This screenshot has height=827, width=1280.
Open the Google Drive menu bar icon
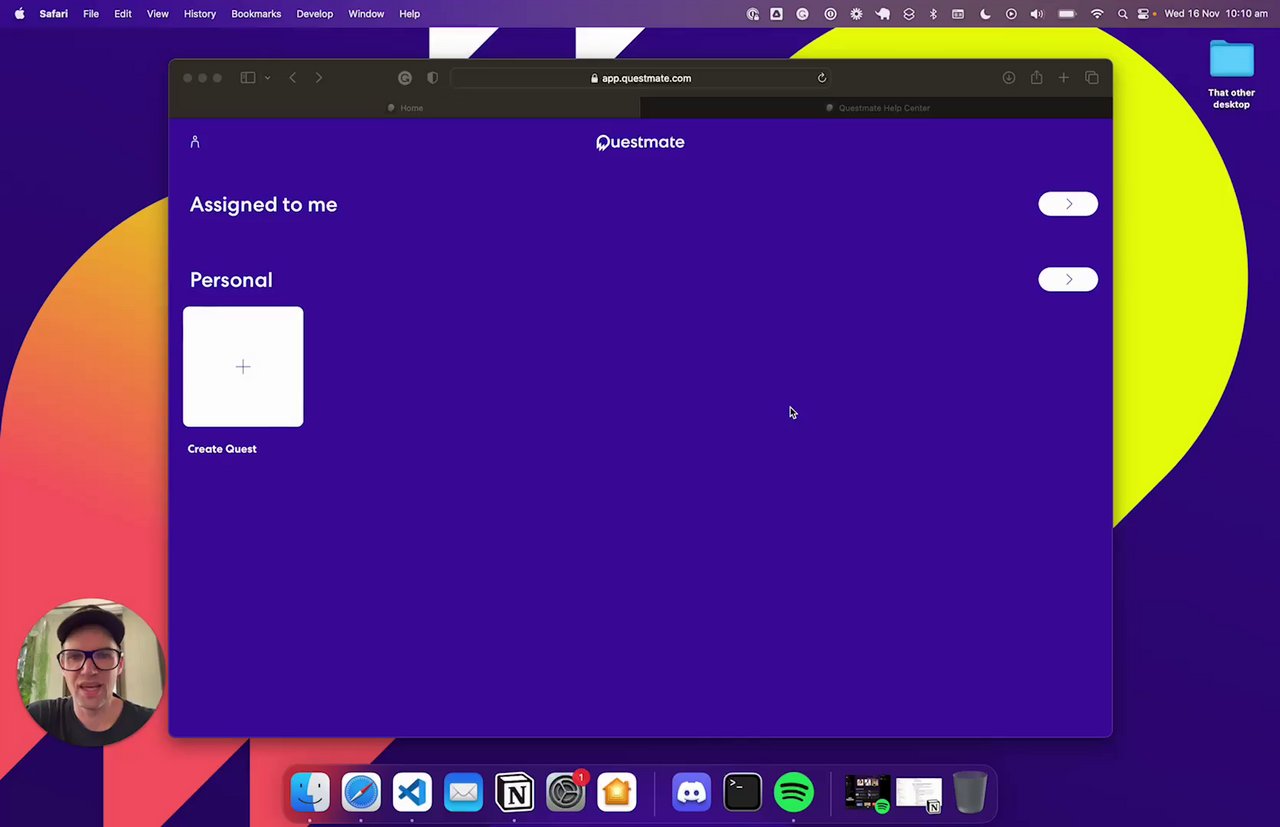pyautogui.click(x=776, y=14)
